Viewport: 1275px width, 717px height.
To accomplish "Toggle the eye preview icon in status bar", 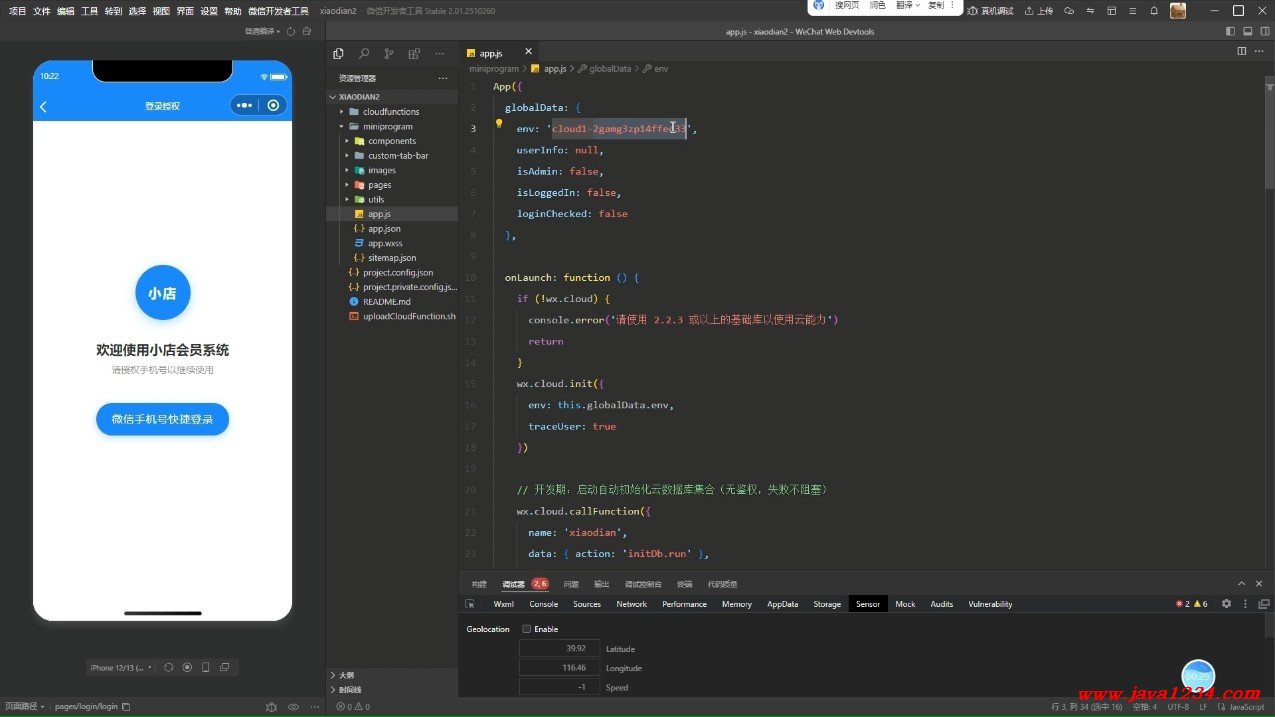I will click(293, 706).
